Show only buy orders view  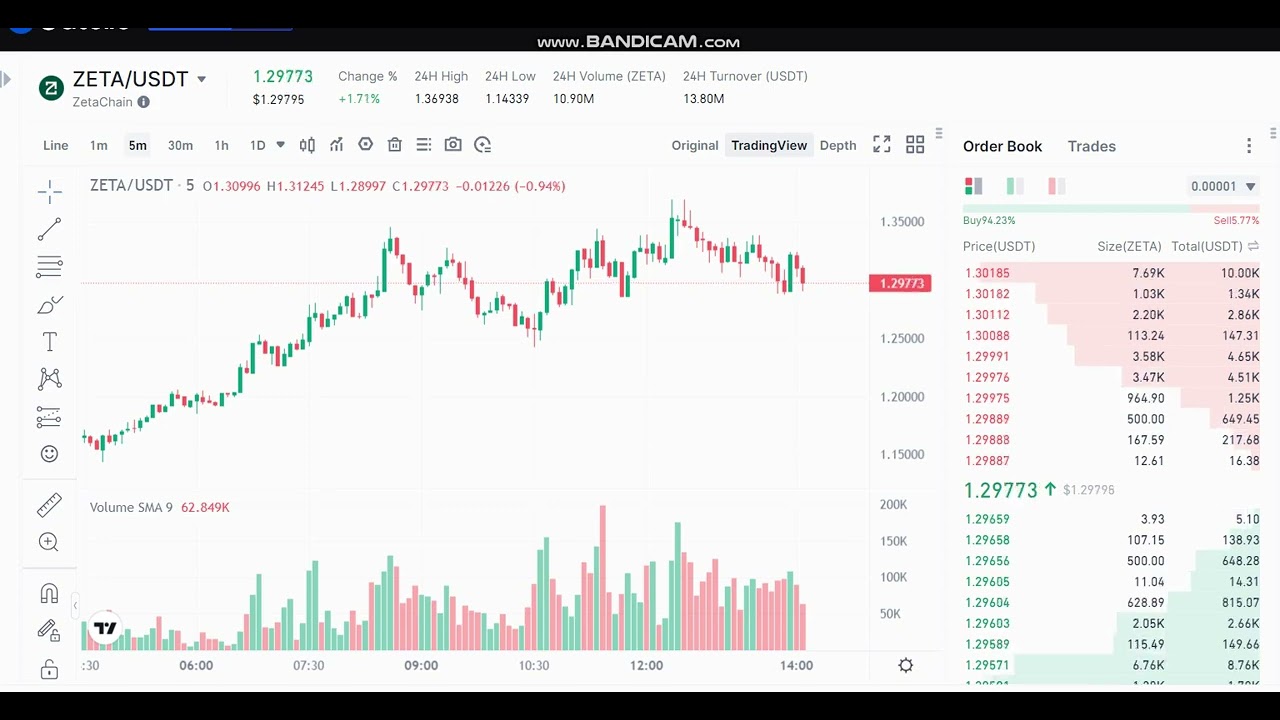(1015, 186)
